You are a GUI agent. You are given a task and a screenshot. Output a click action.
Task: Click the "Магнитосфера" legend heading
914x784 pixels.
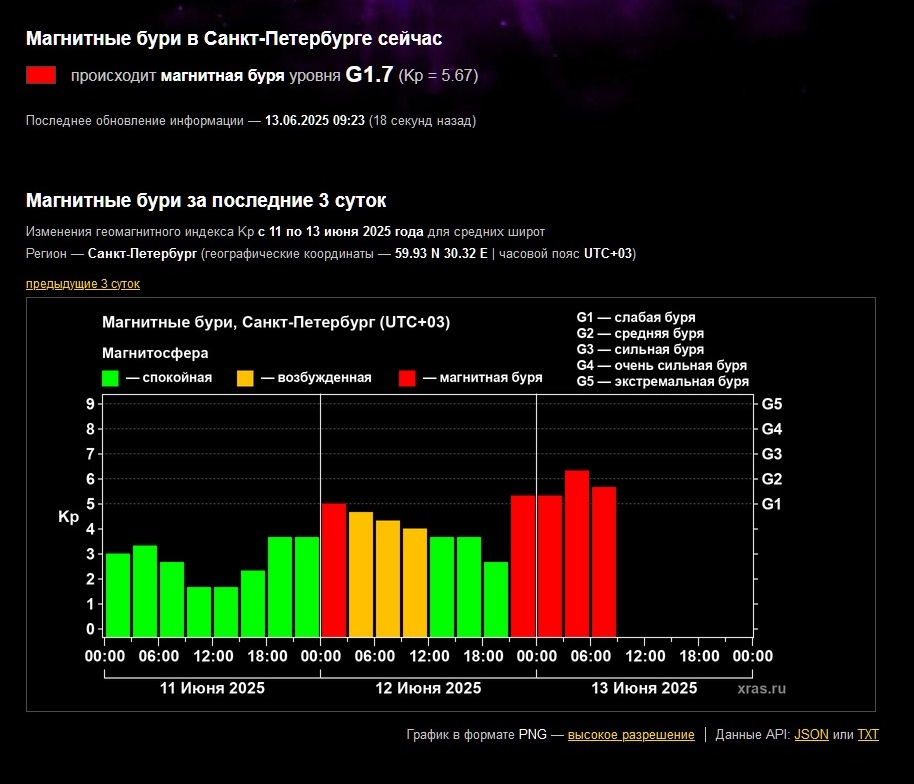click(x=155, y=353)
